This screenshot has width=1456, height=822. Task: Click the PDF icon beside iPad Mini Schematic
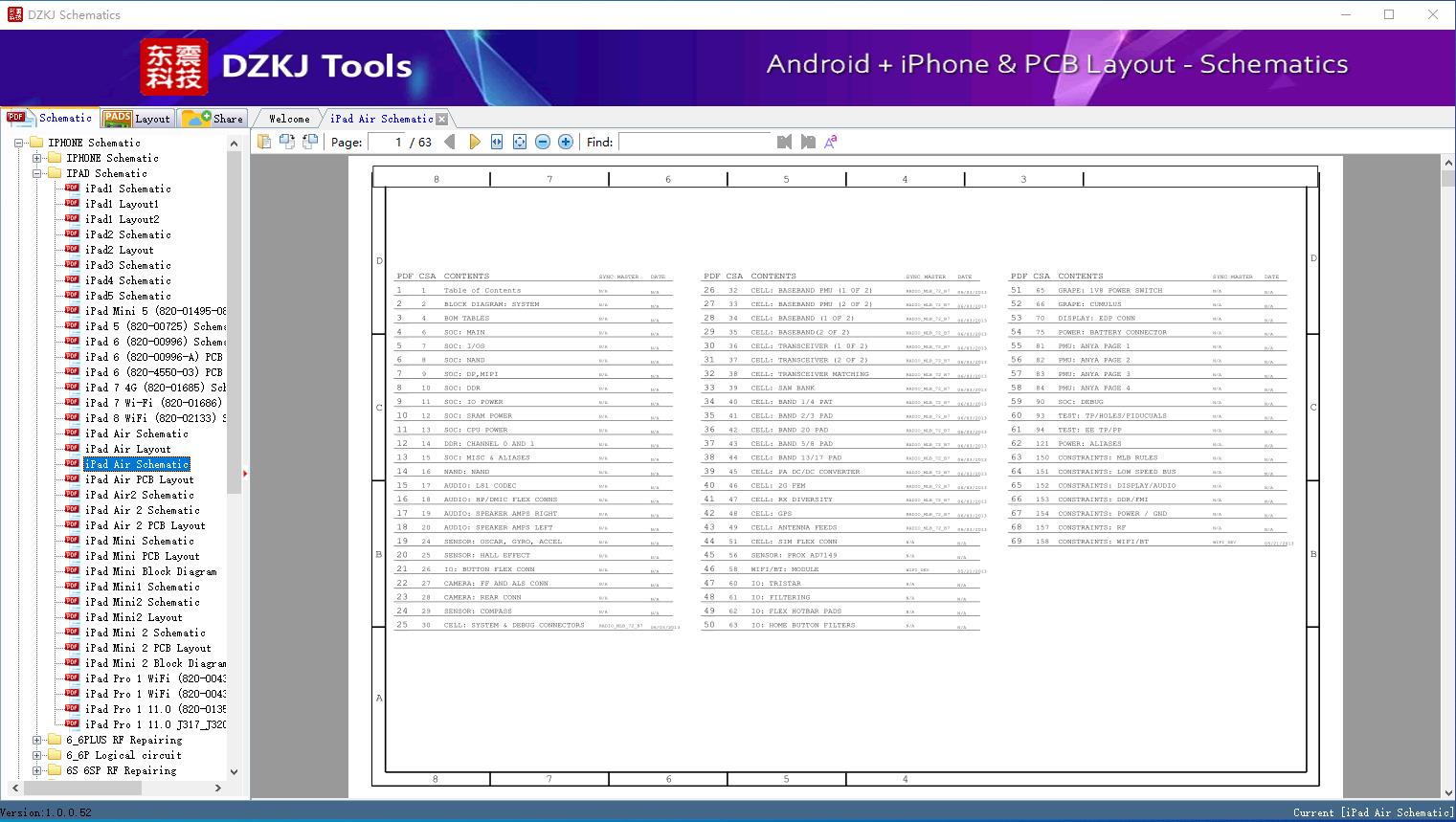(72, 541)
